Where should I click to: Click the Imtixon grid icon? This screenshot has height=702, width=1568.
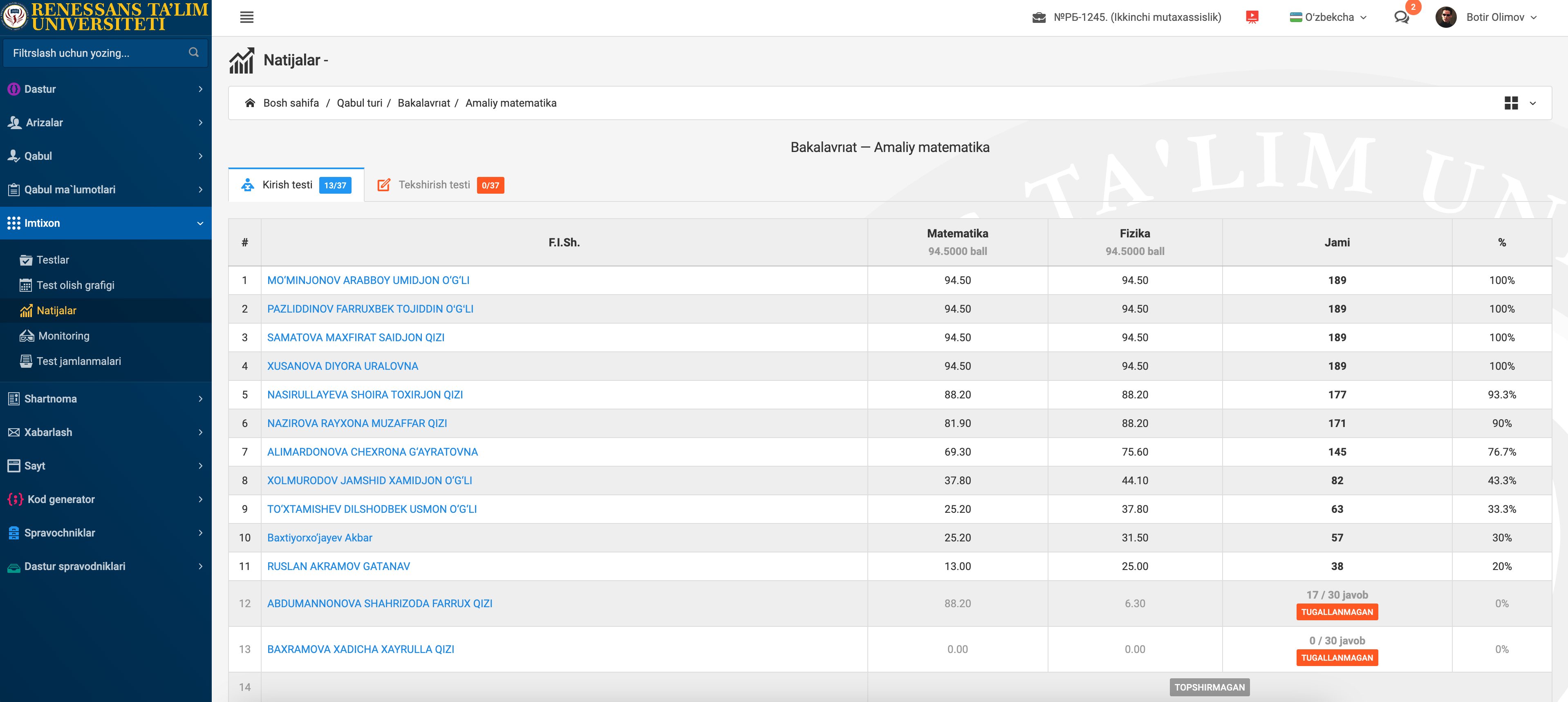point(13,223)
